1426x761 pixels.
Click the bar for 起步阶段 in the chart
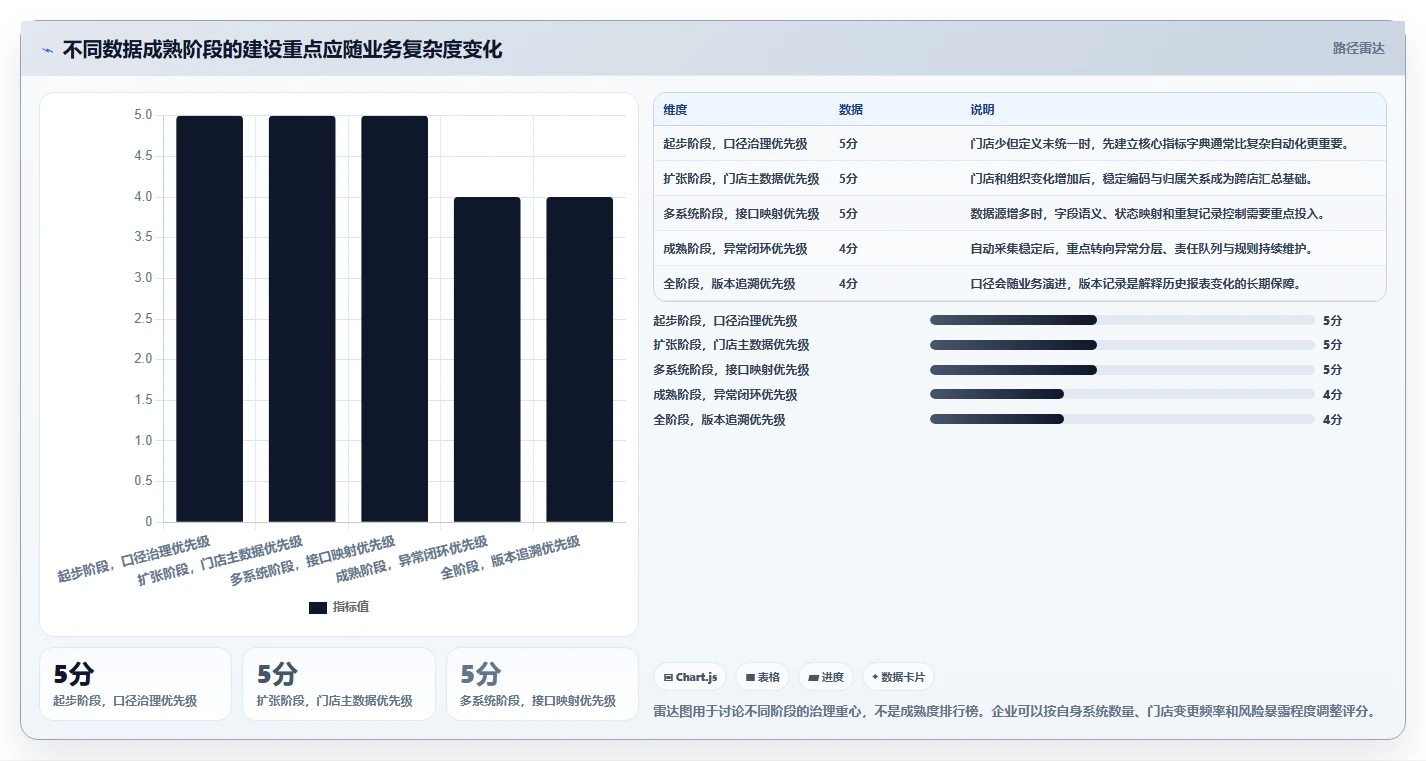point(210,319)
